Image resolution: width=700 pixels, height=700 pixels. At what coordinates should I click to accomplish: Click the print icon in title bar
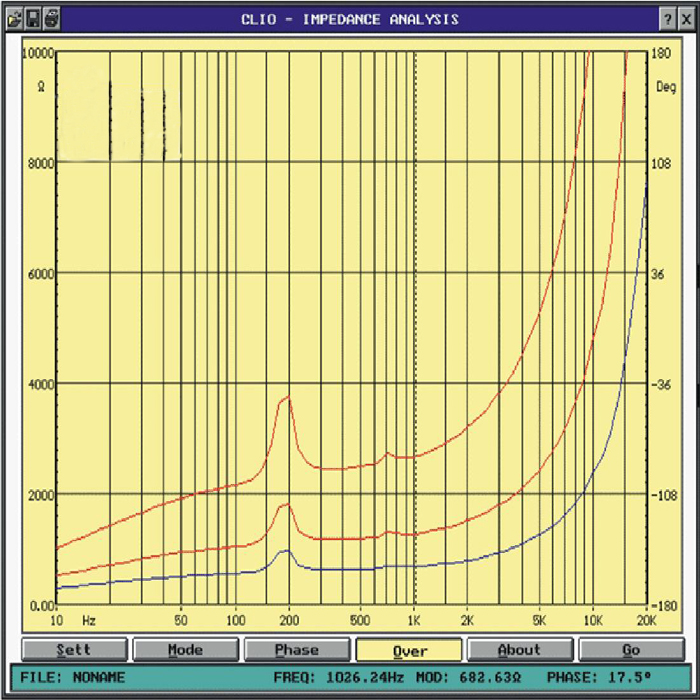click(x=51, y=18)
